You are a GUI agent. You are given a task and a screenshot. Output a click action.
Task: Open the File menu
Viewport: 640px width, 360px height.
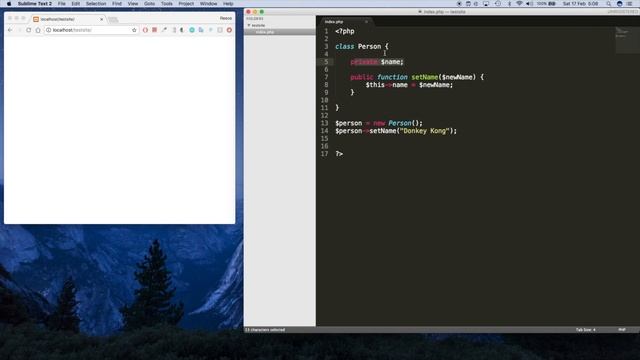coord(62,4)
